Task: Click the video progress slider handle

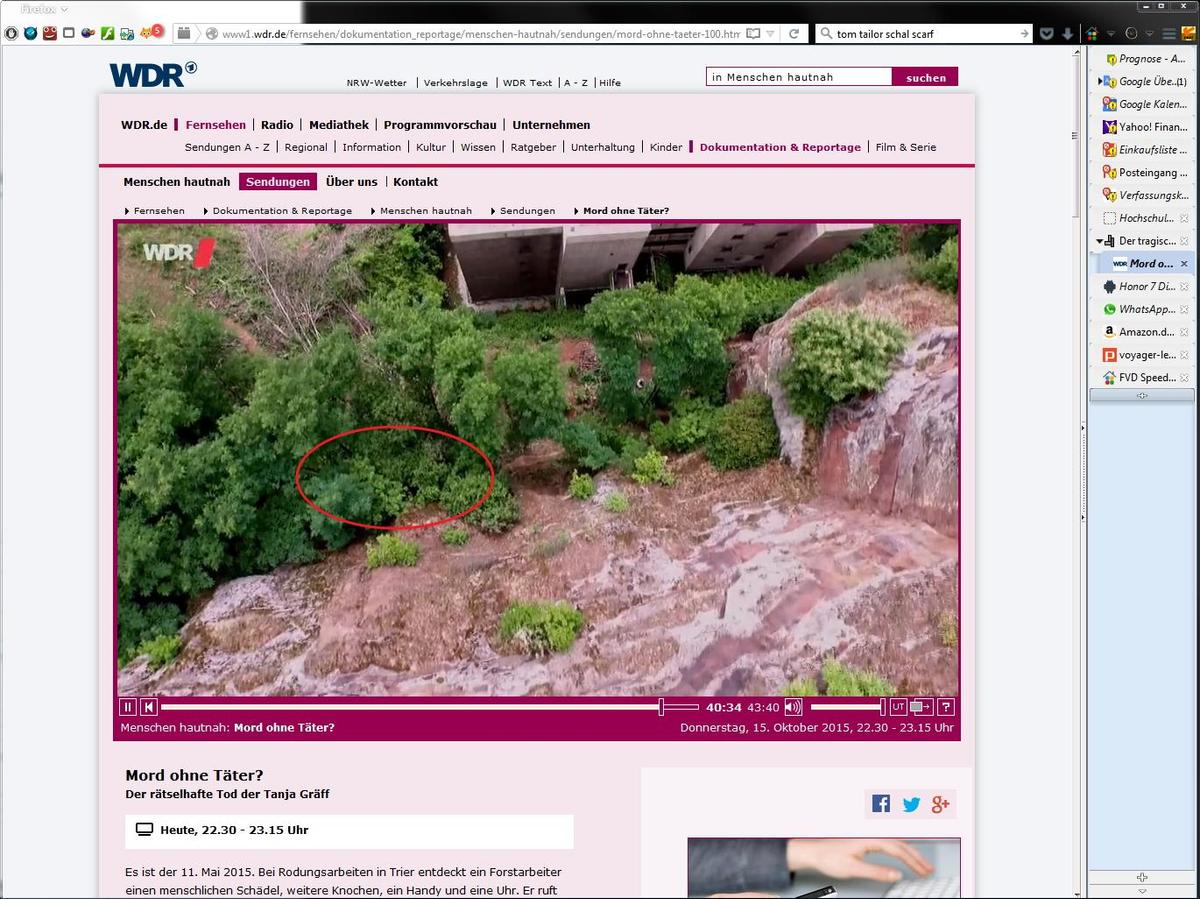Action: pos(661,707)
